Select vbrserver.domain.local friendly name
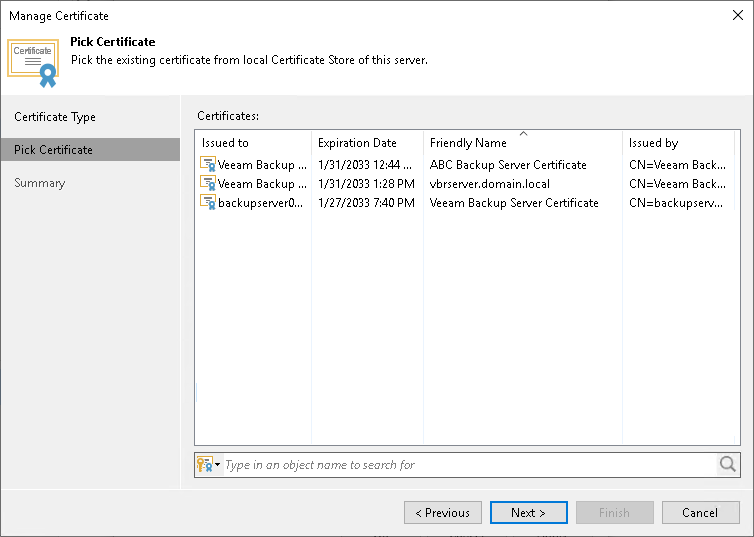 point(490,184)
